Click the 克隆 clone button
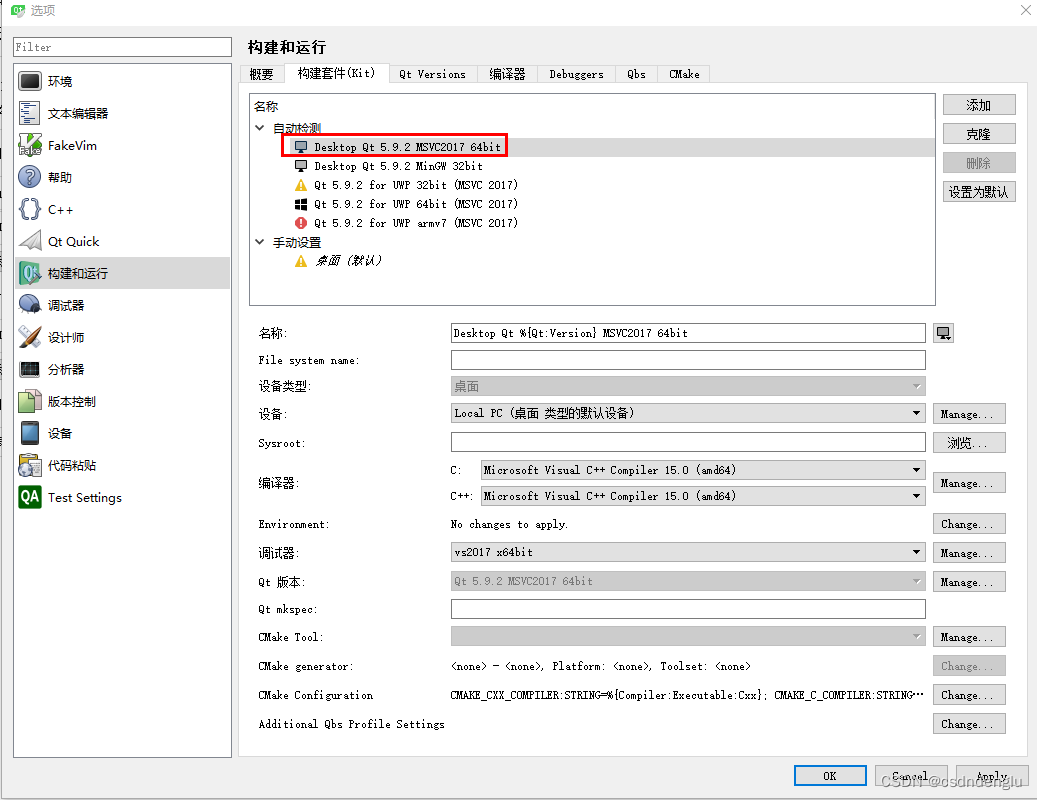This screenshot has height=800, width=1037. click(x=979, y=134)
